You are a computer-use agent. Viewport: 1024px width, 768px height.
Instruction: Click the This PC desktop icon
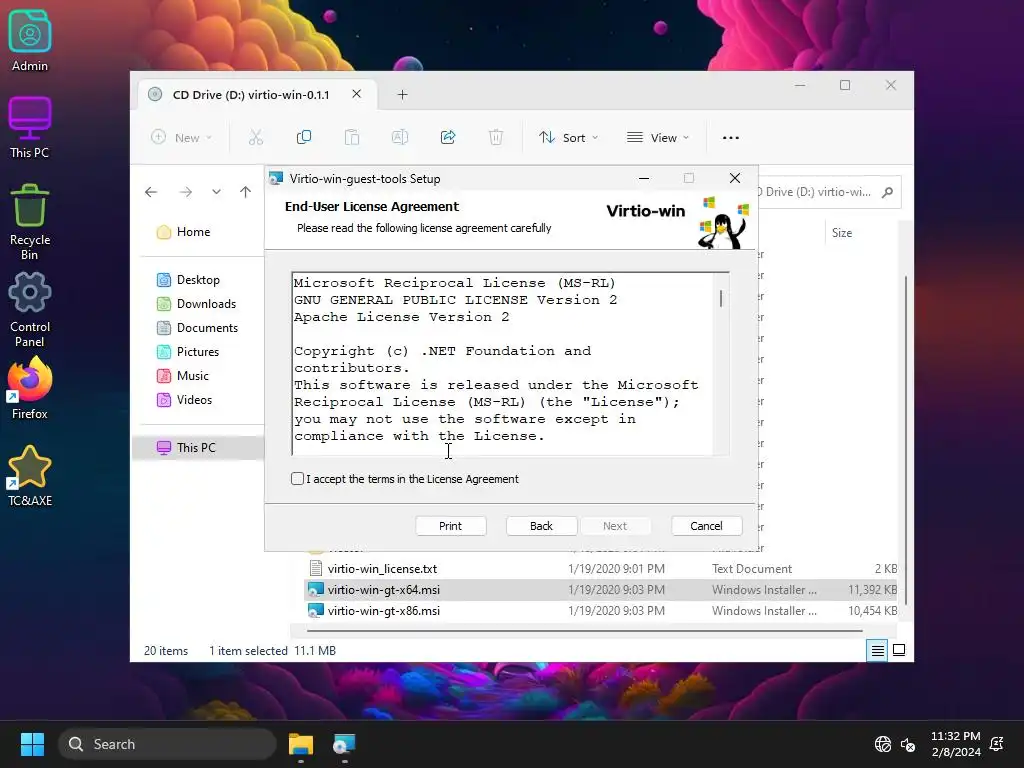29,127
